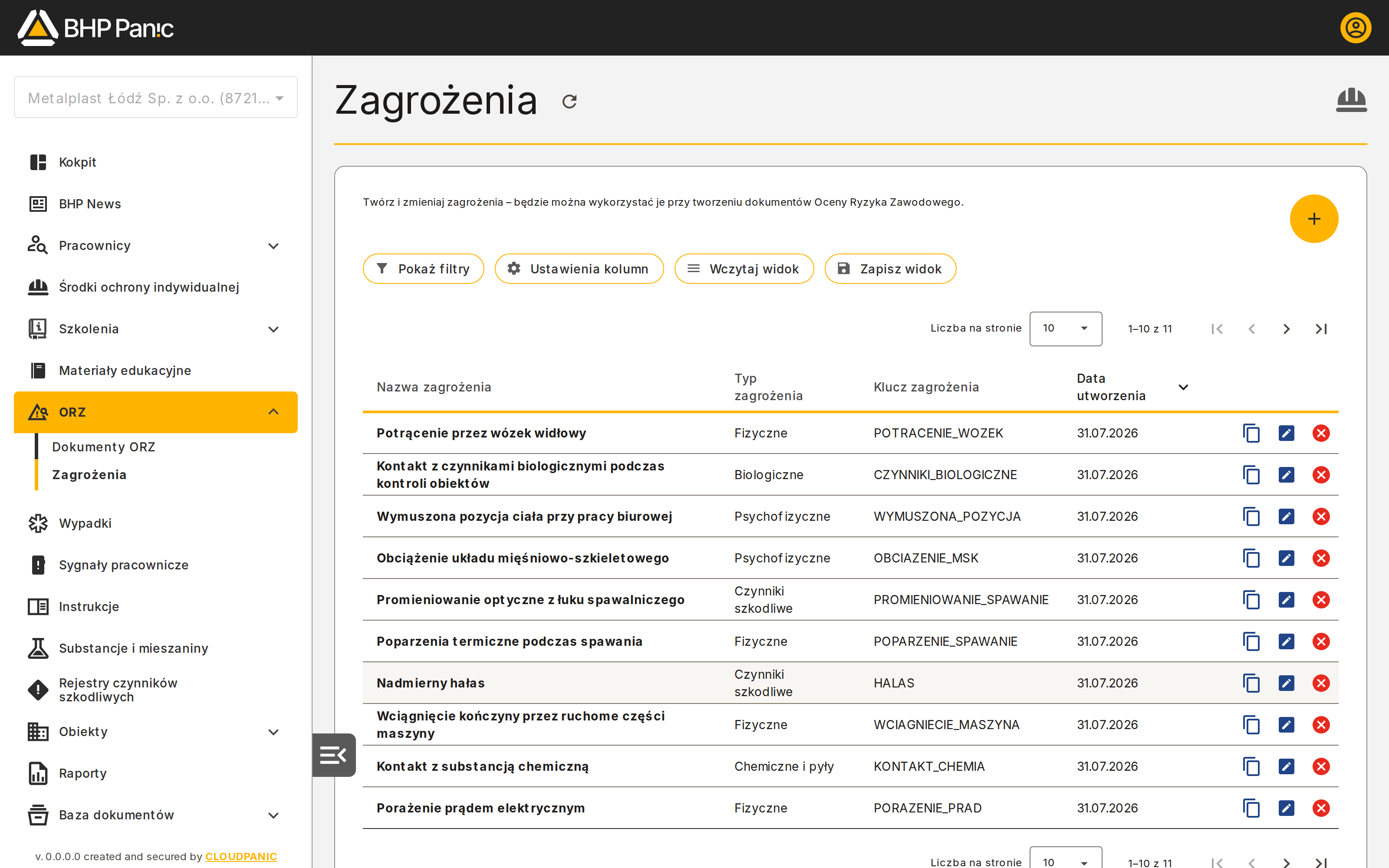1389x868 pixels.
Task: Open BHP News in the sidebar
Action: [x=155, y=204]
